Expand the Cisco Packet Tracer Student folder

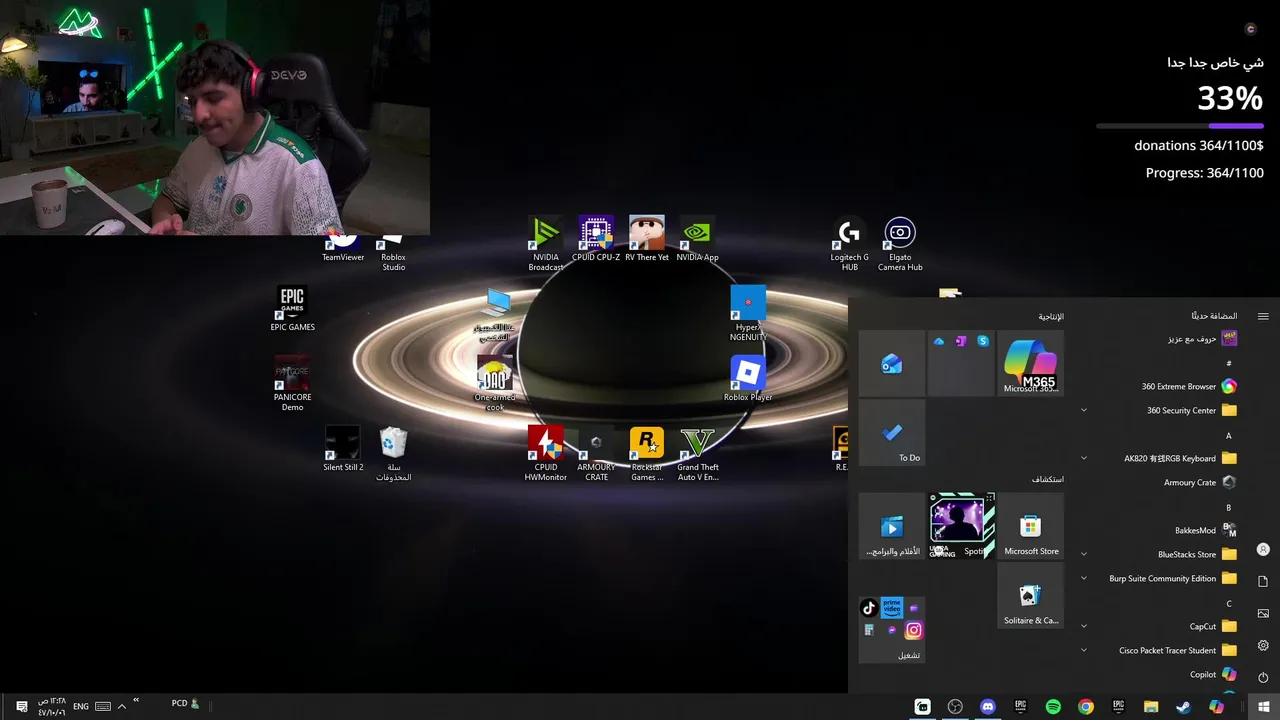[x=1161, y=650]
